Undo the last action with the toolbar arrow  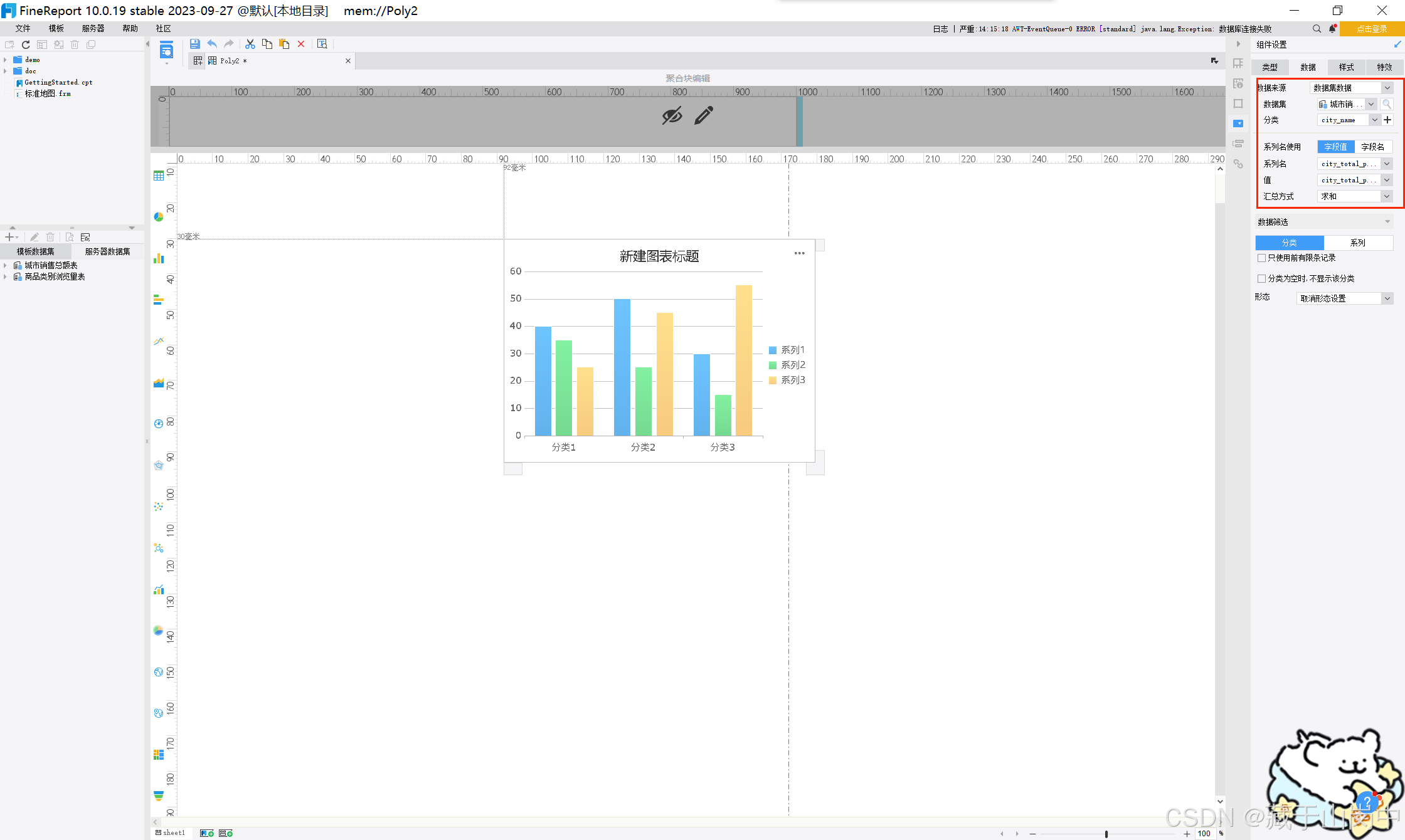[x=212, y=44]
